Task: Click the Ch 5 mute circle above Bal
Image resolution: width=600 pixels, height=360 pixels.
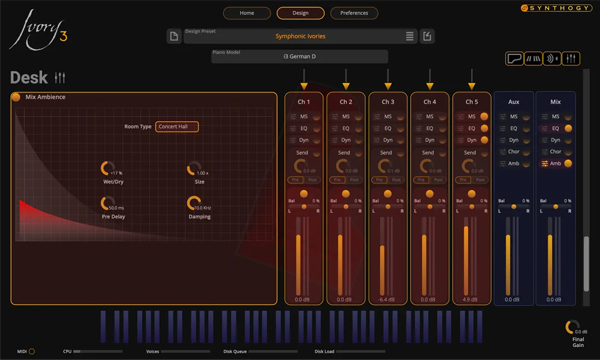Action: coord(471,194)
